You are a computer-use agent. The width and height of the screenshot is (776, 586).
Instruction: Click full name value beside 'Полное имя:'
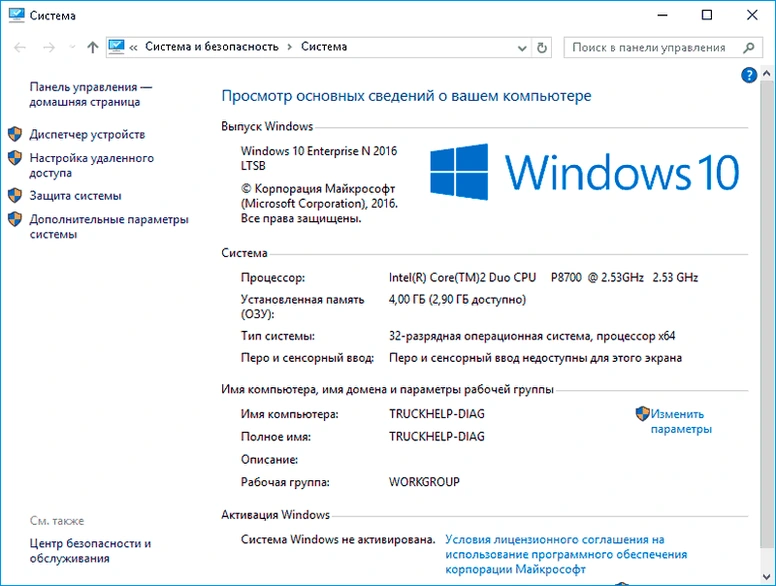point(436,437)
